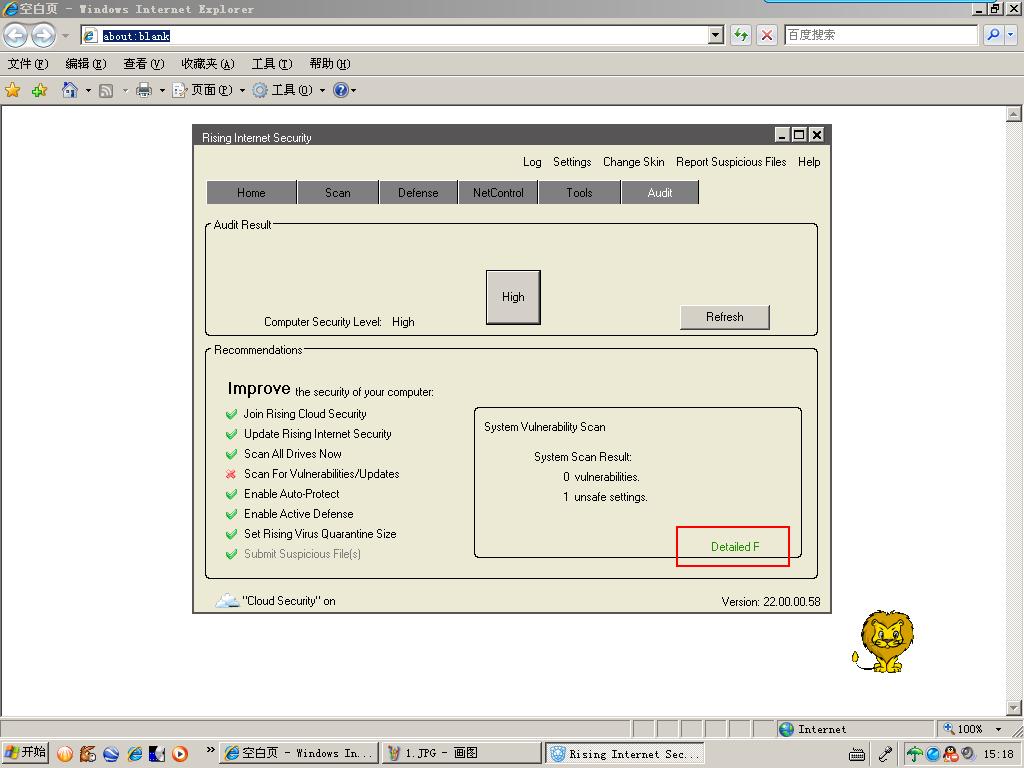This screenshot has height=768, width=1024.
Task: Open Rising Settings link
Action: (x=572, y=162)
